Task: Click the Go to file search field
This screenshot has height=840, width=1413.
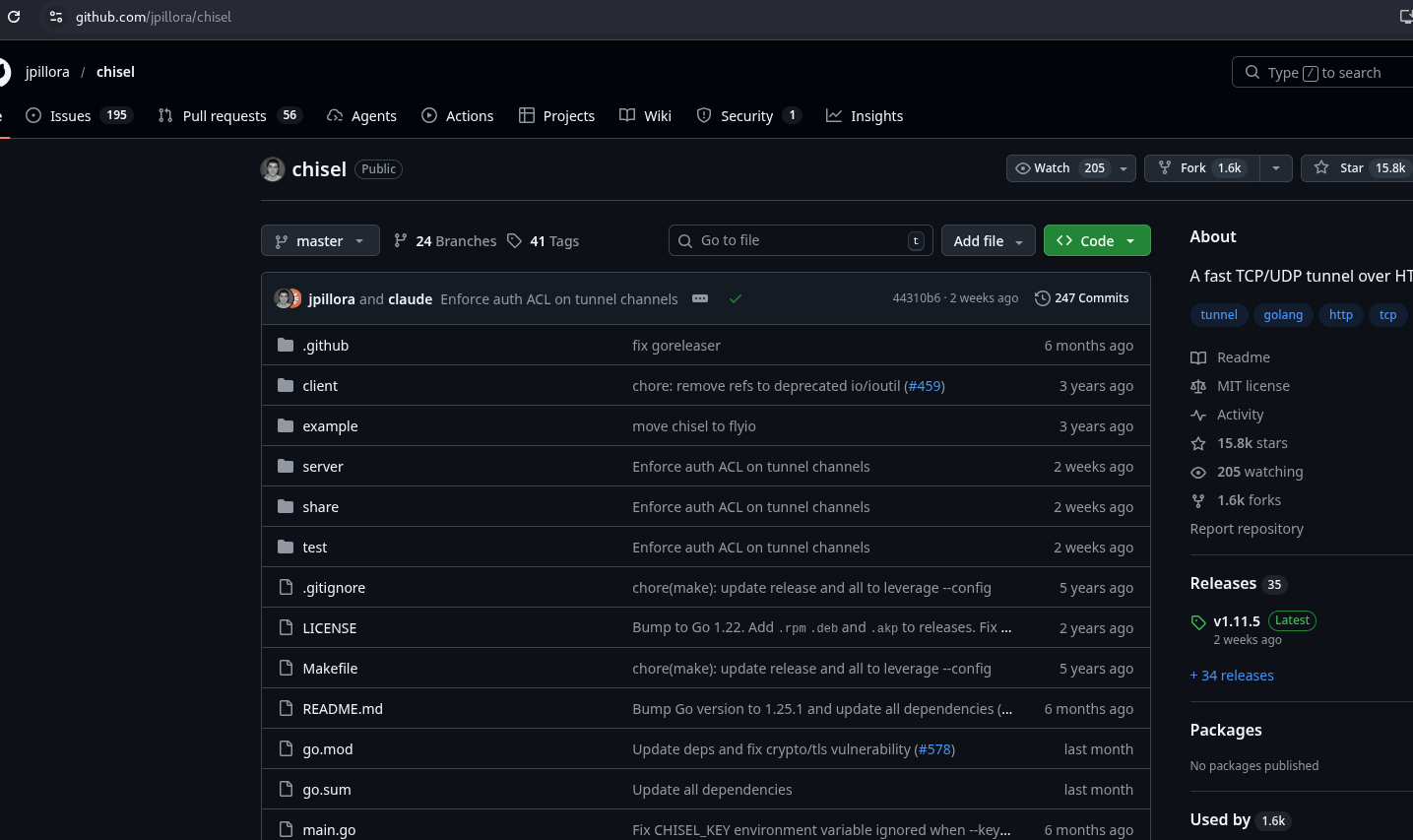Action: pyautogui.click(x=800, y=240)
